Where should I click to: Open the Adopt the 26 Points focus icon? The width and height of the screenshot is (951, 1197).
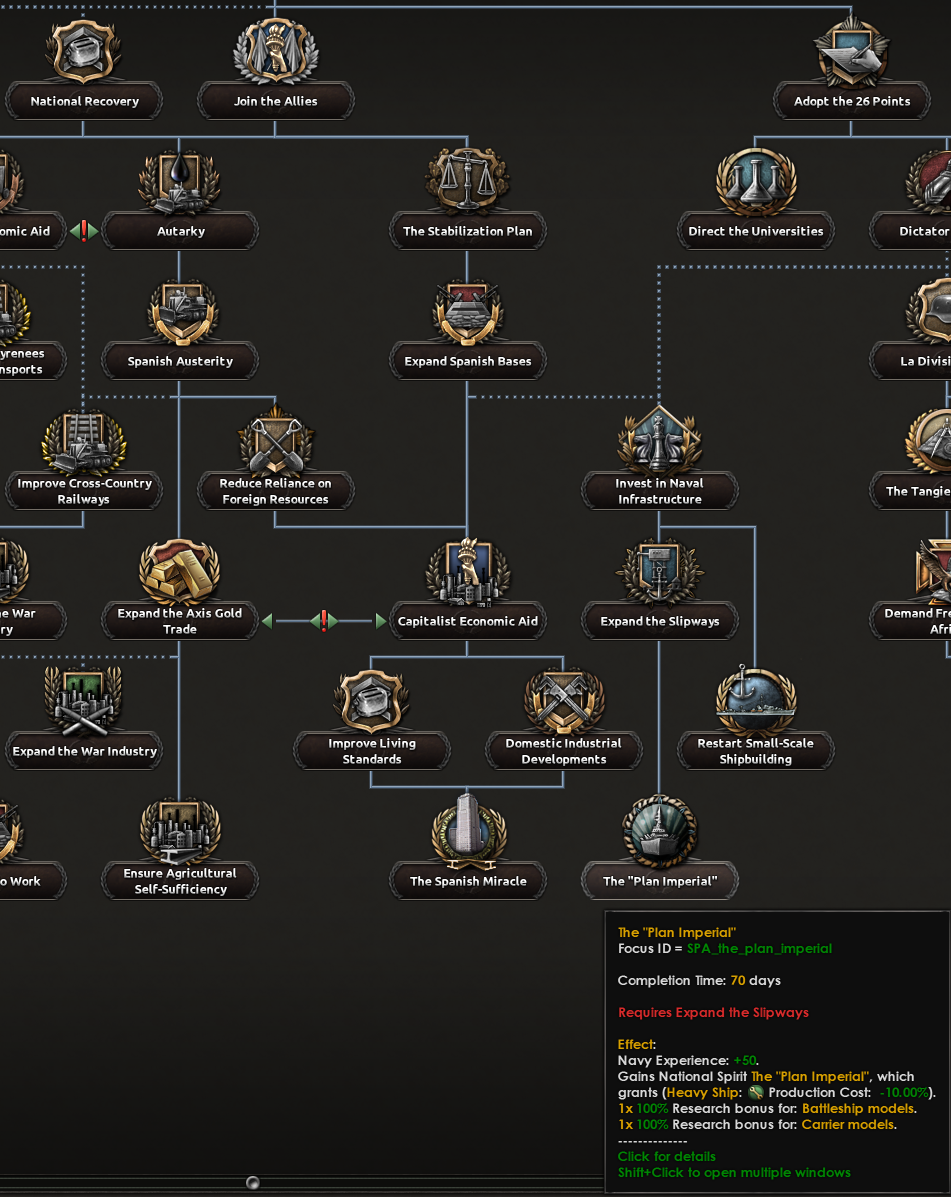852,50
